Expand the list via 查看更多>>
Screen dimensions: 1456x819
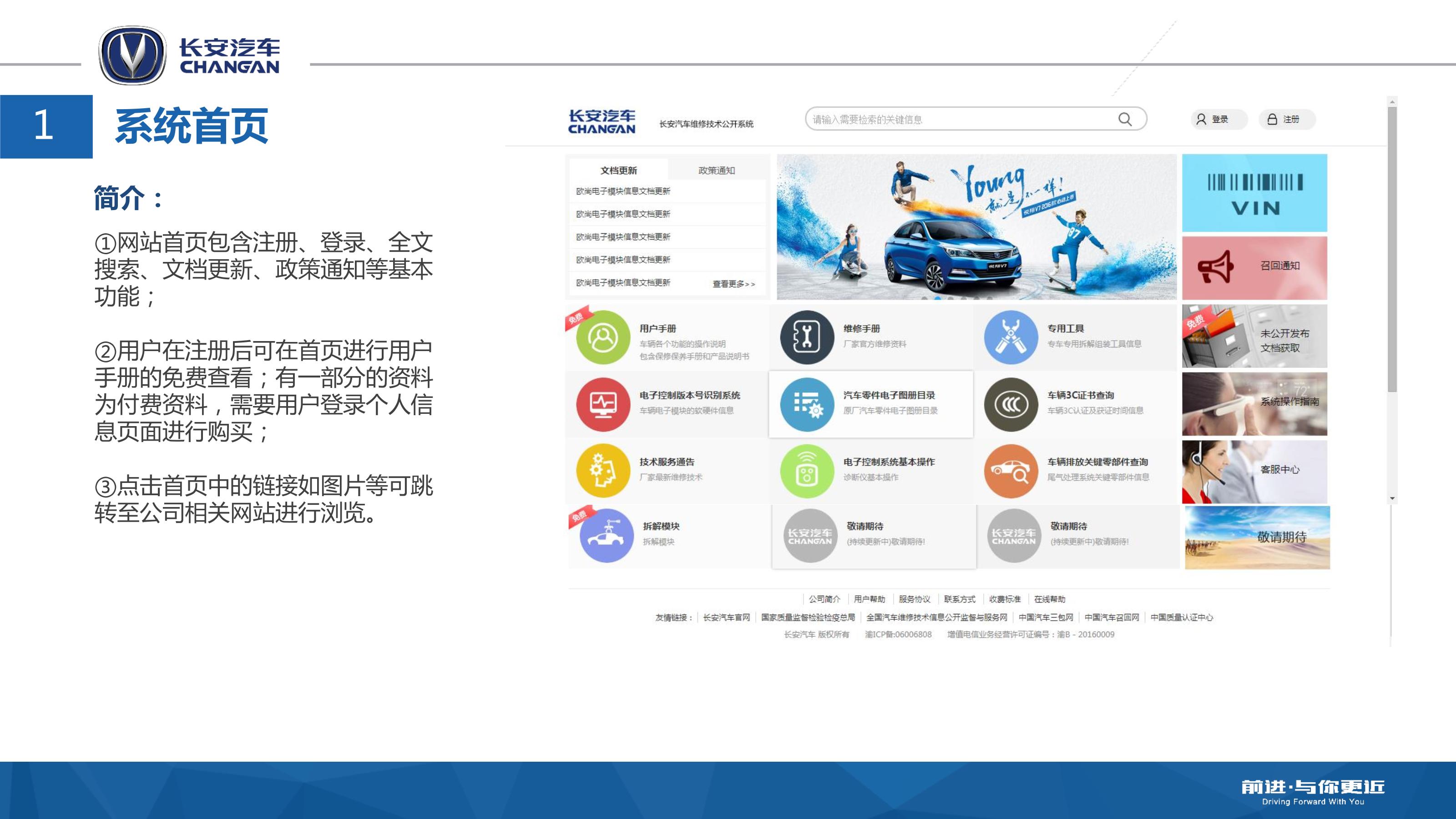(x=733, y=284)
